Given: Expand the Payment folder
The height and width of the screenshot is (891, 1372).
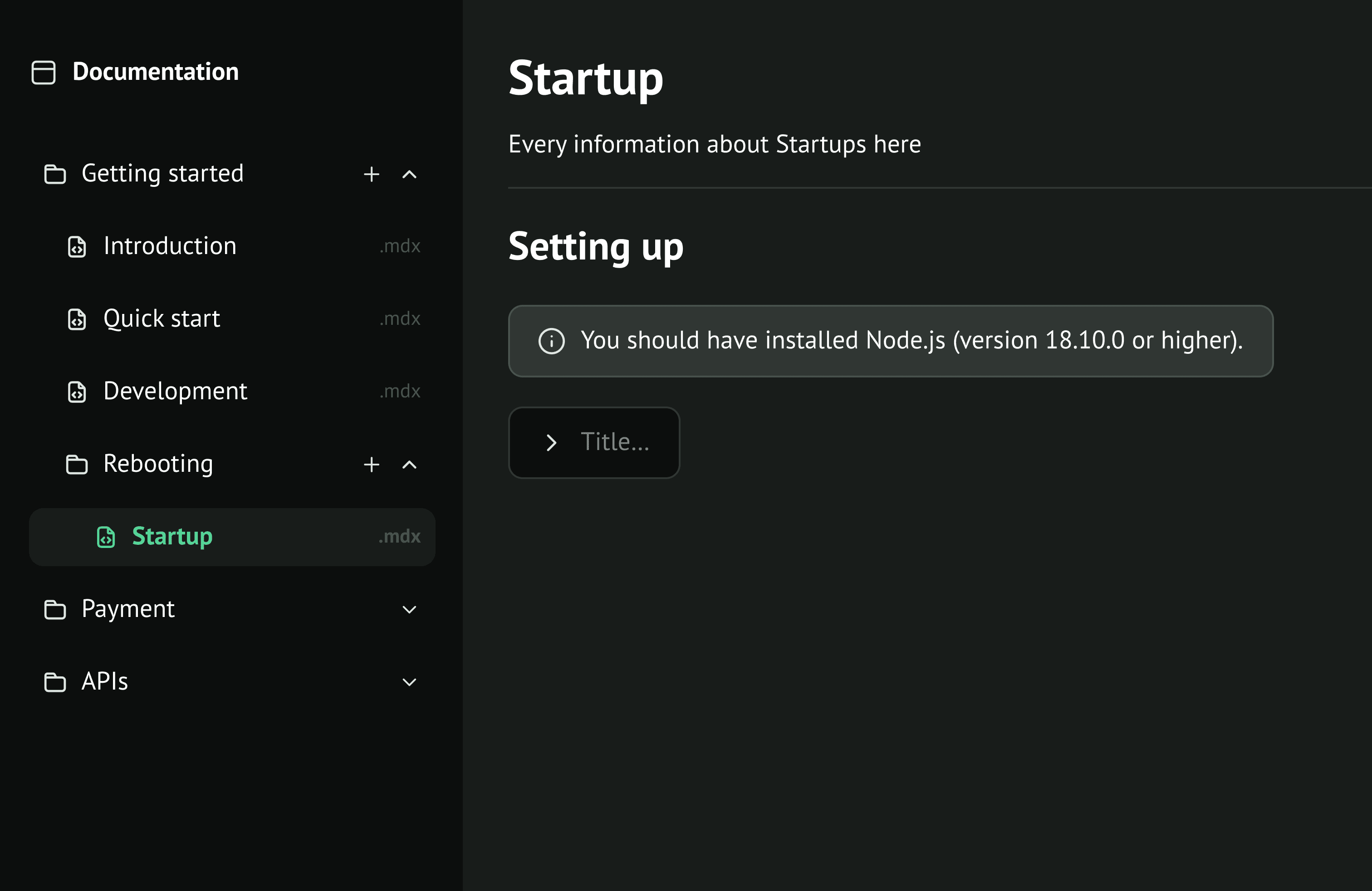Looking at the screenshot, I should [x=409, y=610].
